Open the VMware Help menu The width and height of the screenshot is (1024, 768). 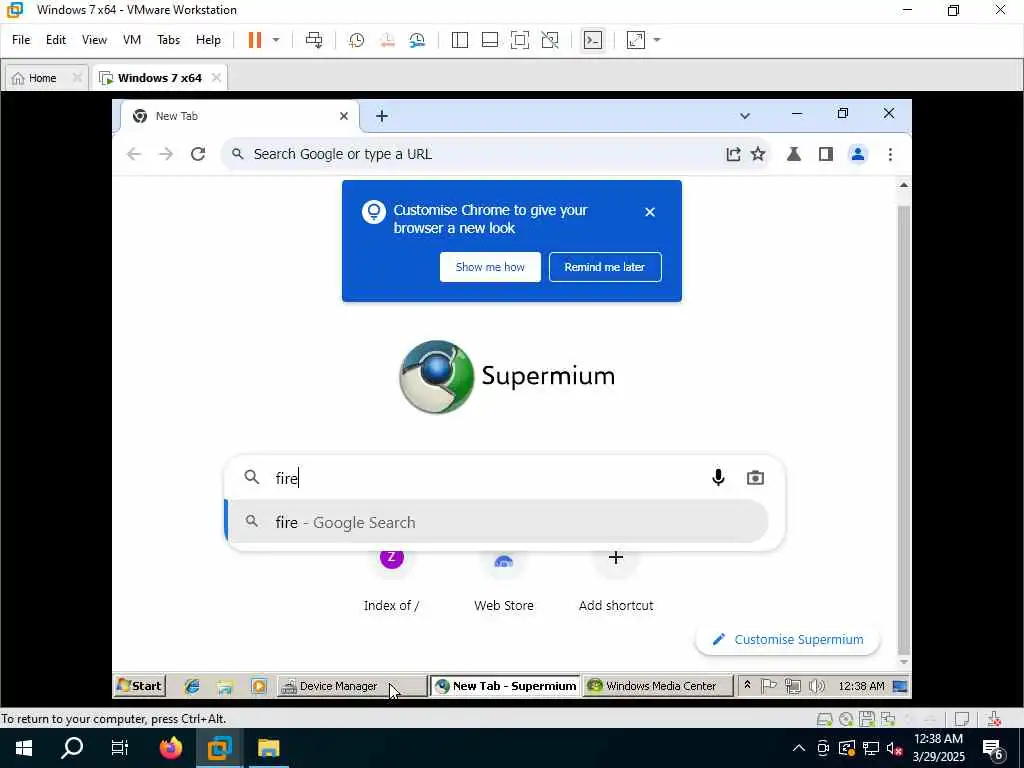208,40
